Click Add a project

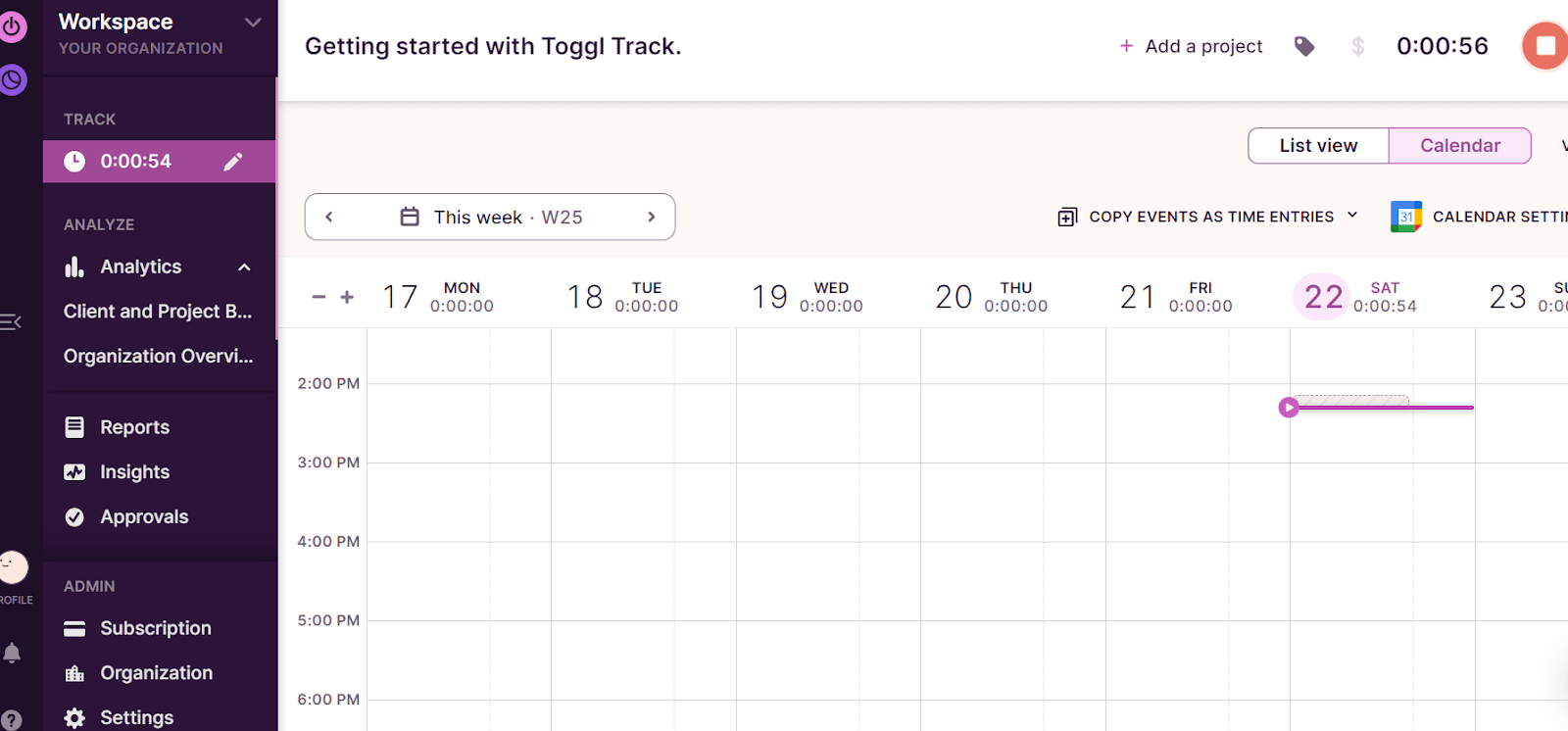click(x=1191, y=45)
